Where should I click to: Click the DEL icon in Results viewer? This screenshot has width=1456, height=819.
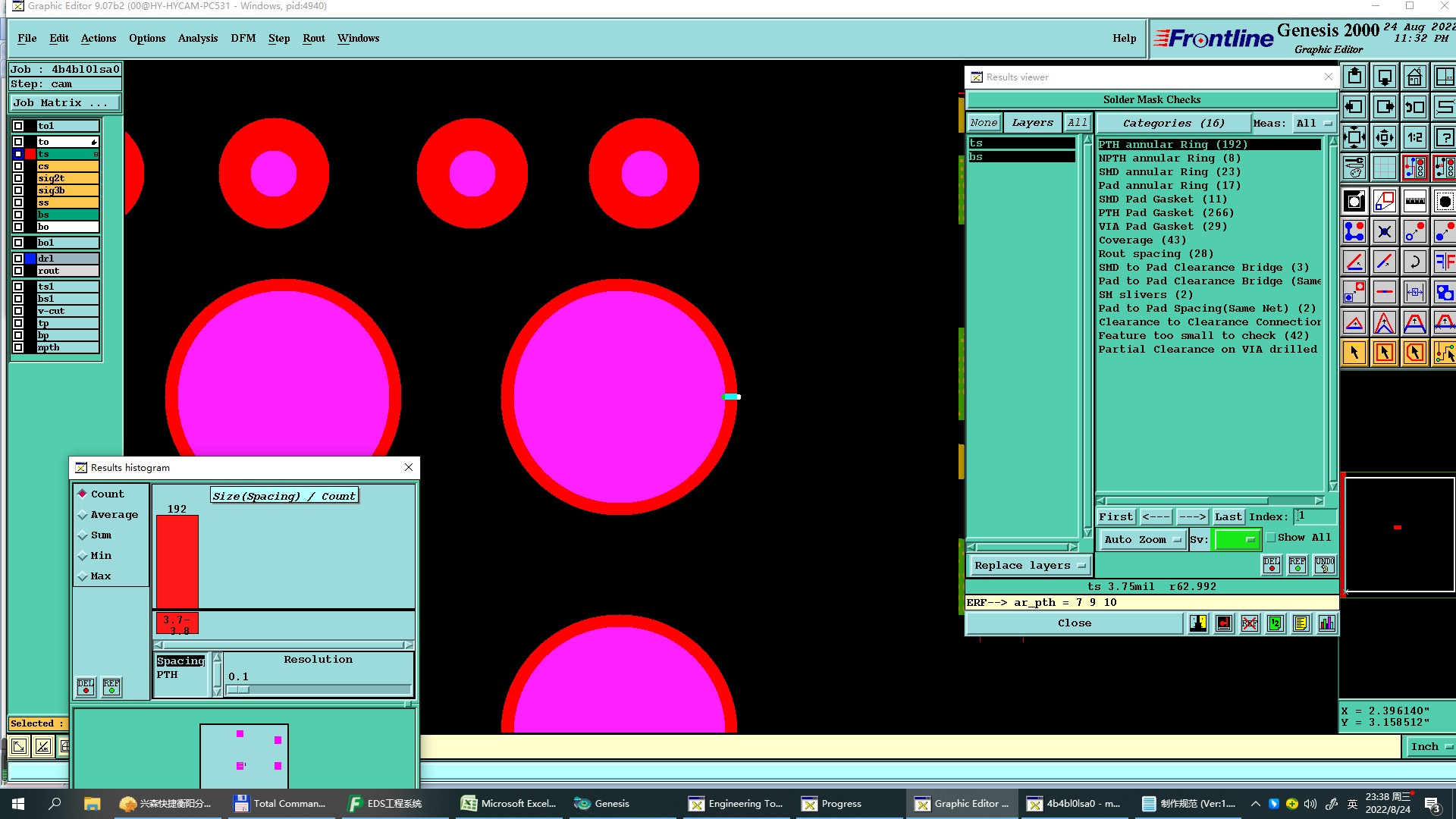(x=1272, y=564)
